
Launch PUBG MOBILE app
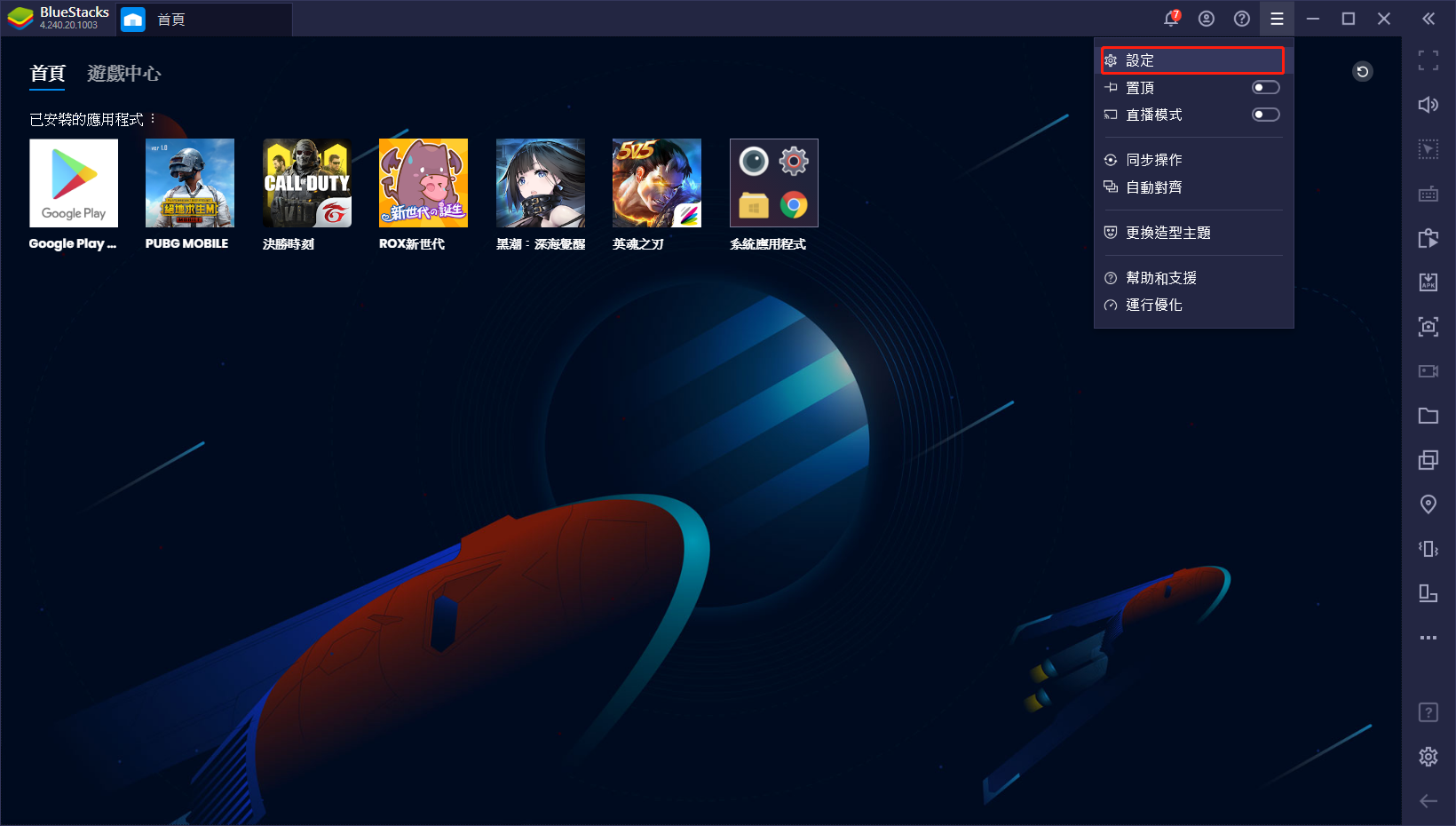click(190, 183)
